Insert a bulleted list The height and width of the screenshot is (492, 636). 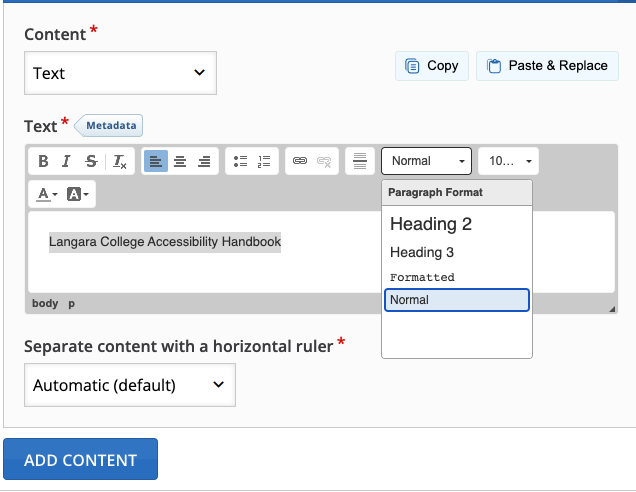[240, 161]
